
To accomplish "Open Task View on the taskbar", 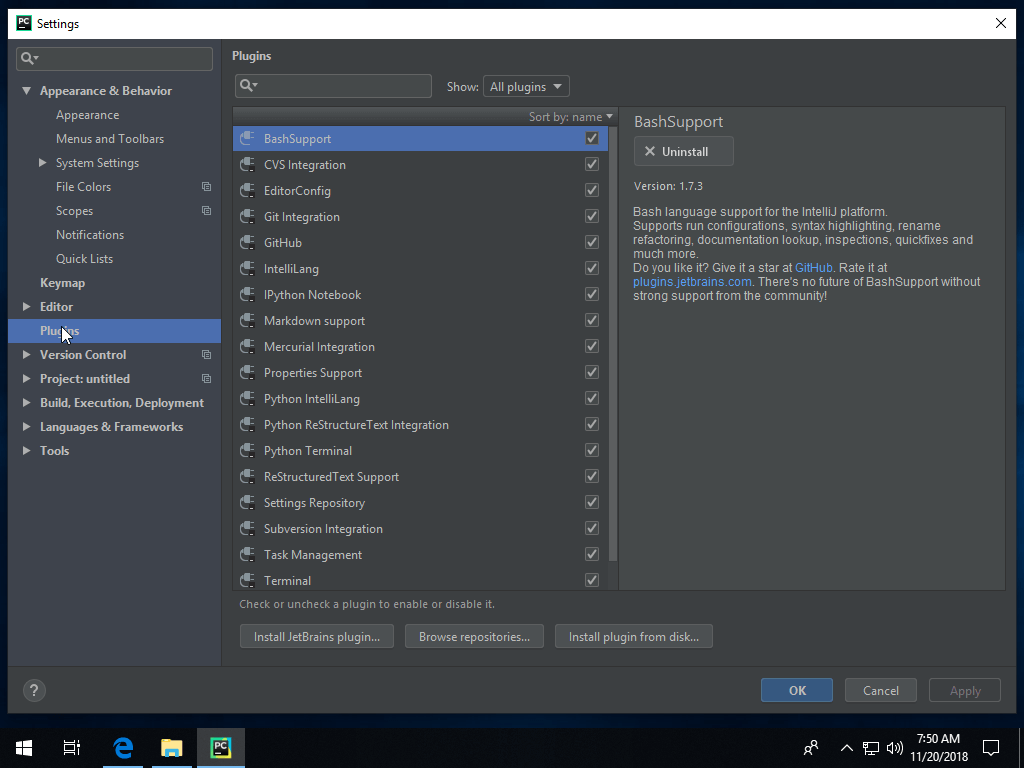I will point(72,748).
